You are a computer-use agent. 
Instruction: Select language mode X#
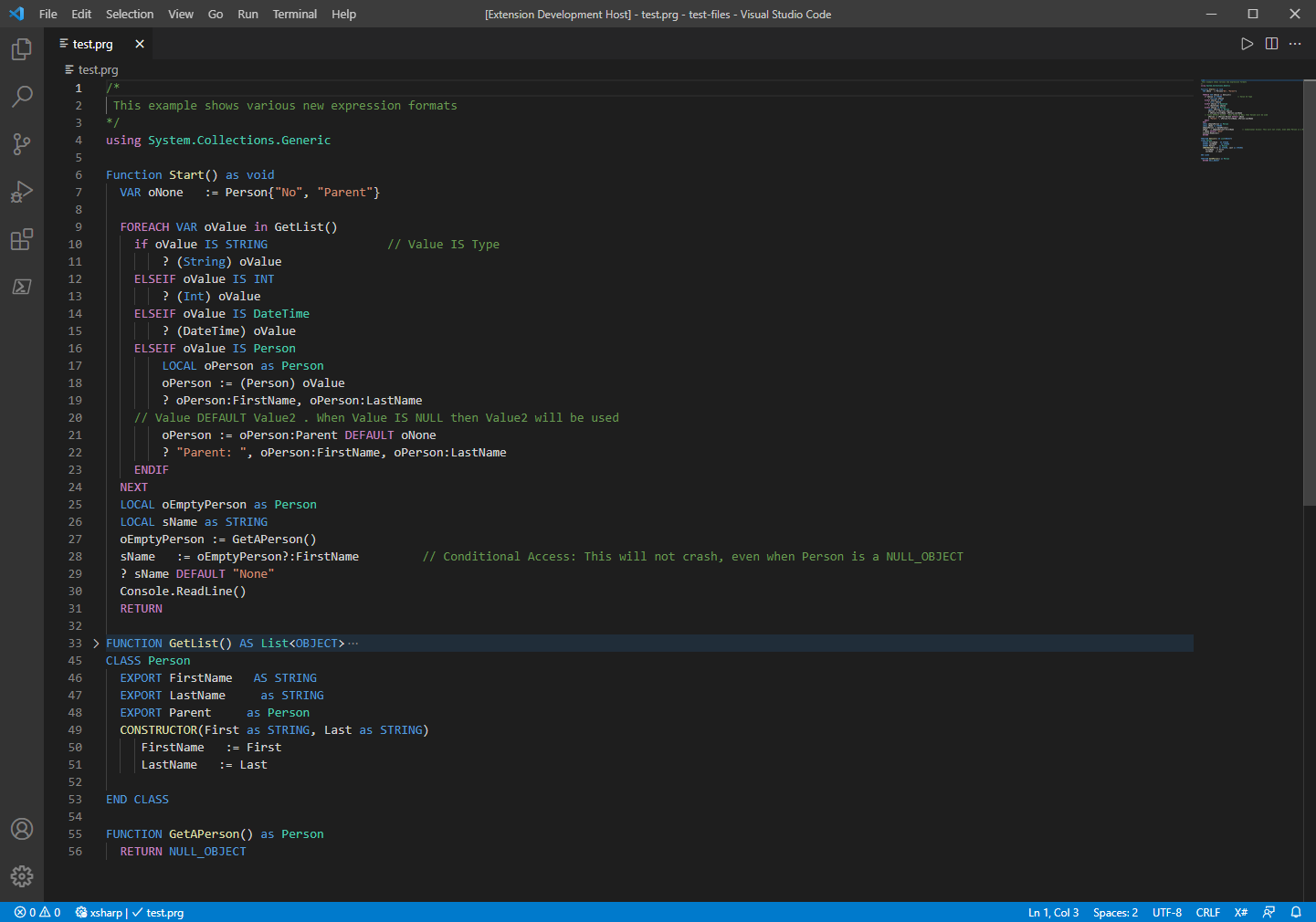point(1241,912)
